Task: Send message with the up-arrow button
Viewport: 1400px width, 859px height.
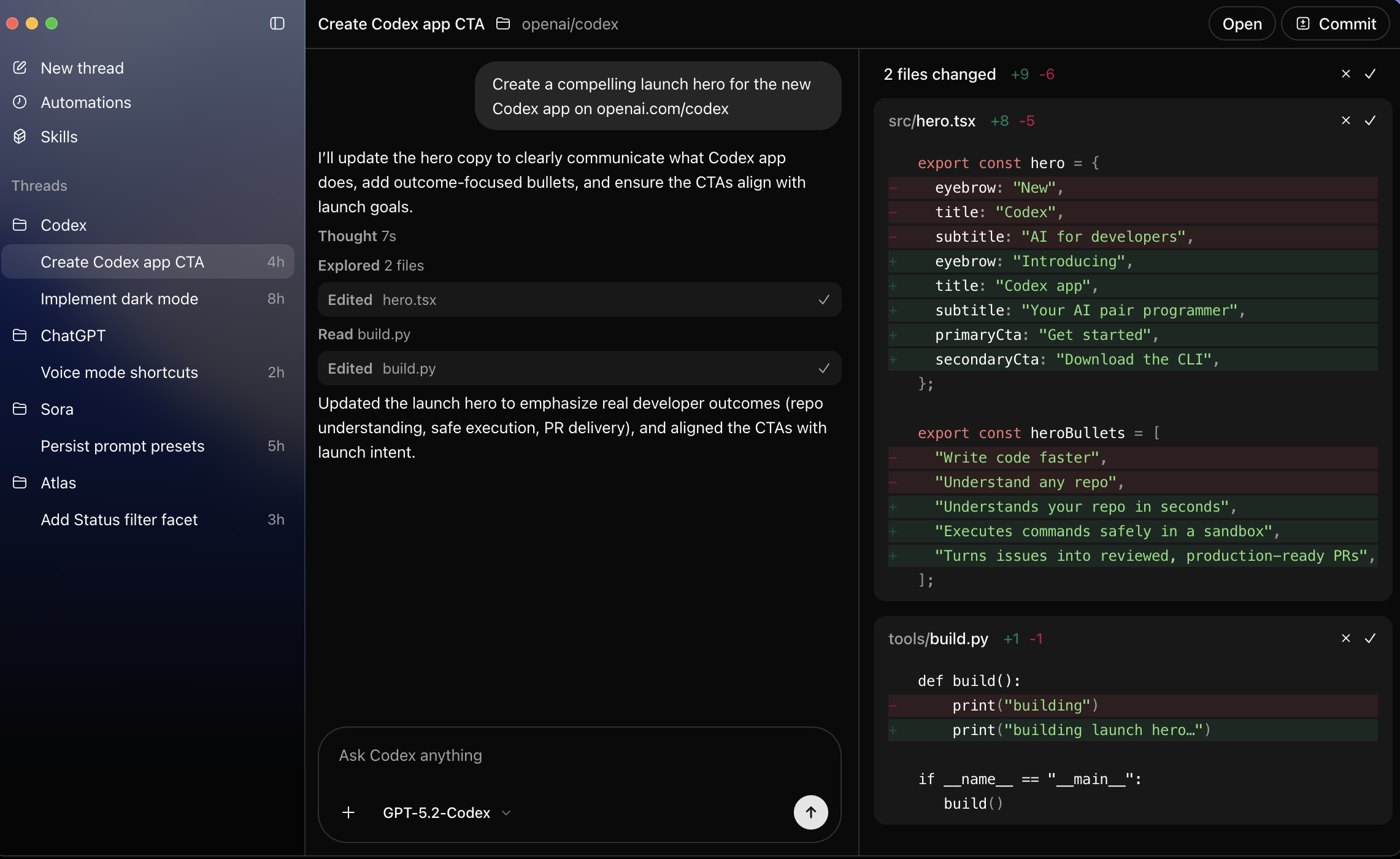Action: click(811, 812)
